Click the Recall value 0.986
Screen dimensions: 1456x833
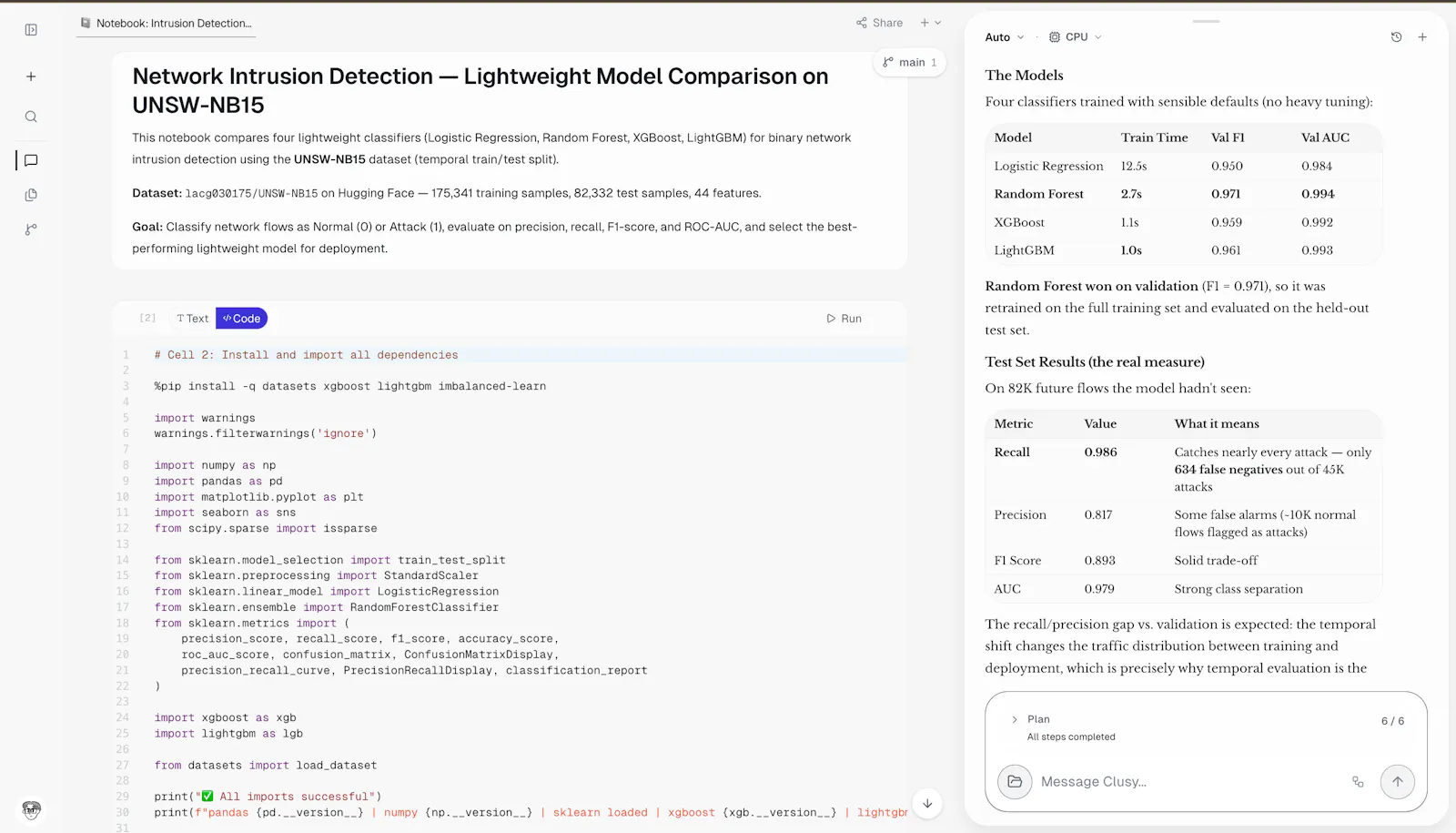[1100, 452]
